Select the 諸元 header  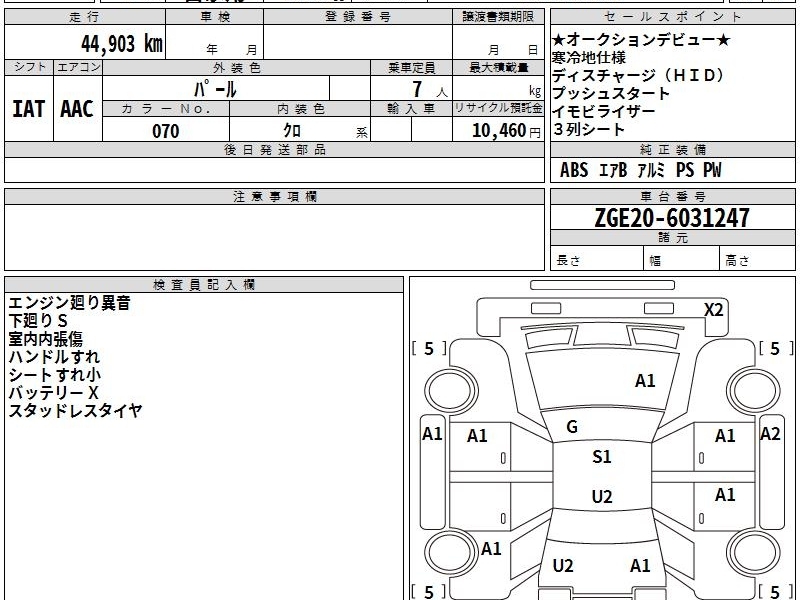(672, 238)
